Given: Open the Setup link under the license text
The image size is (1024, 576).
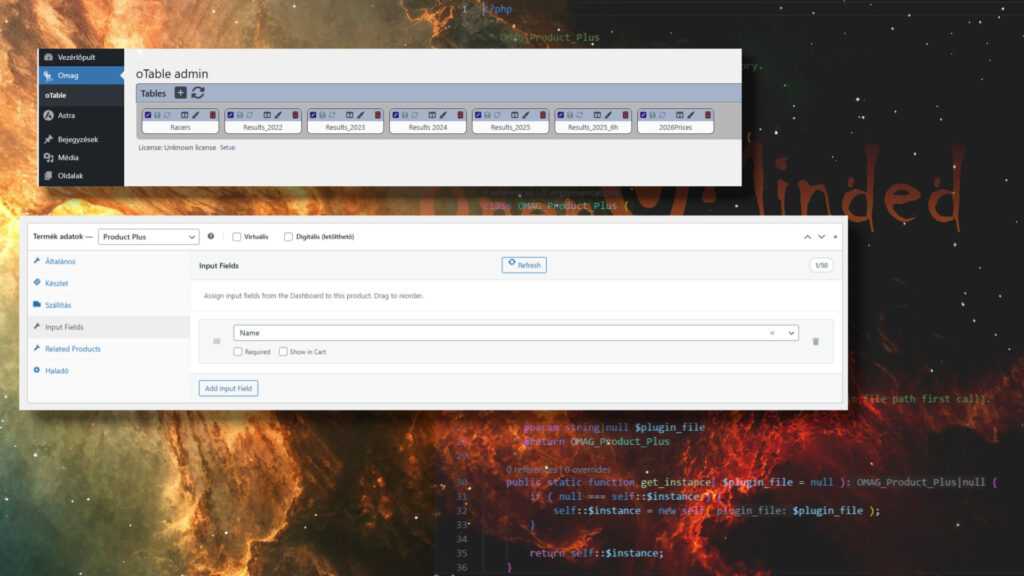Looking at the screenshot, I should [x=228, y=147].
